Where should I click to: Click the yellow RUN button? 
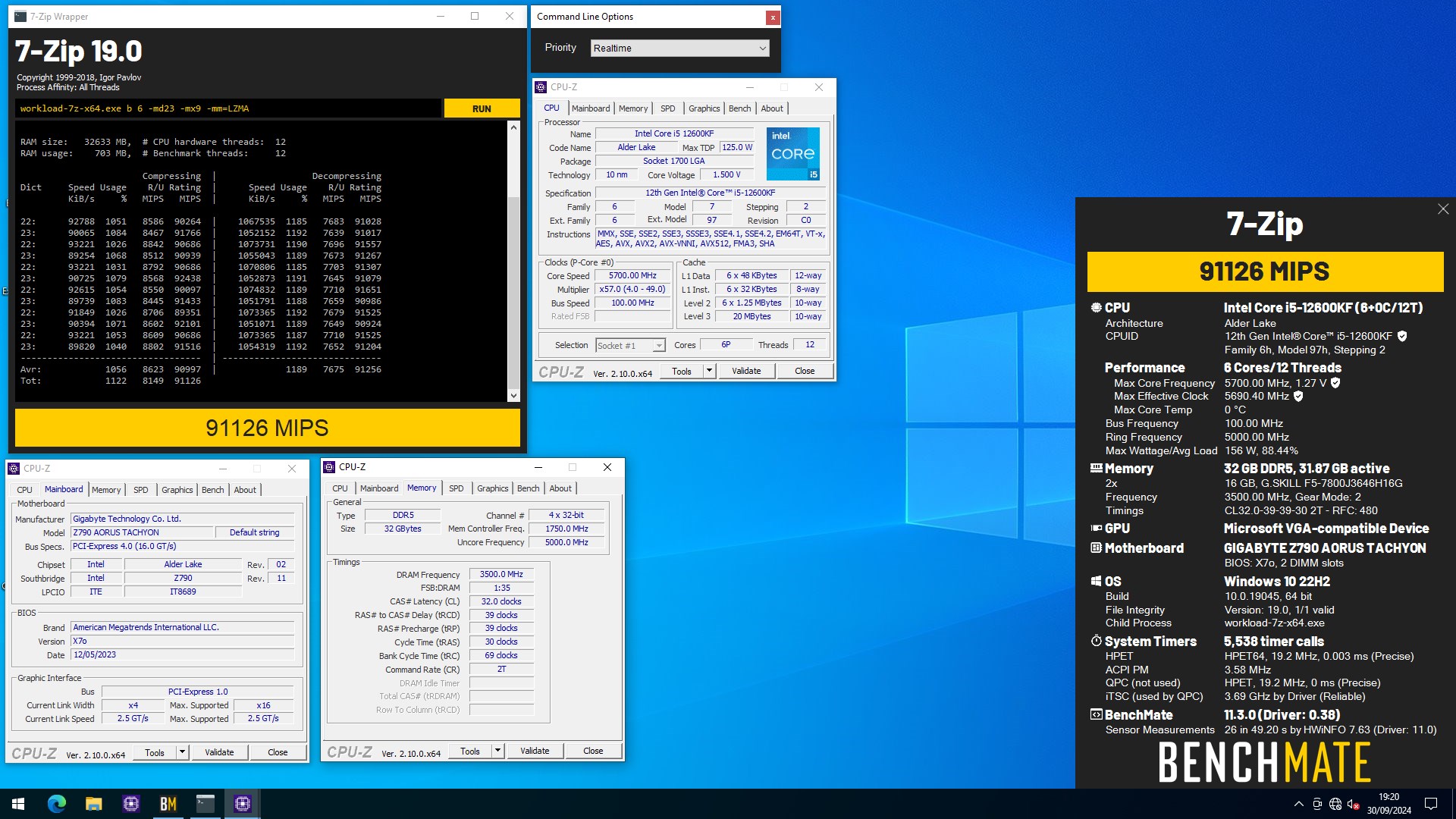pyautogui.click(x=482, y=108)
